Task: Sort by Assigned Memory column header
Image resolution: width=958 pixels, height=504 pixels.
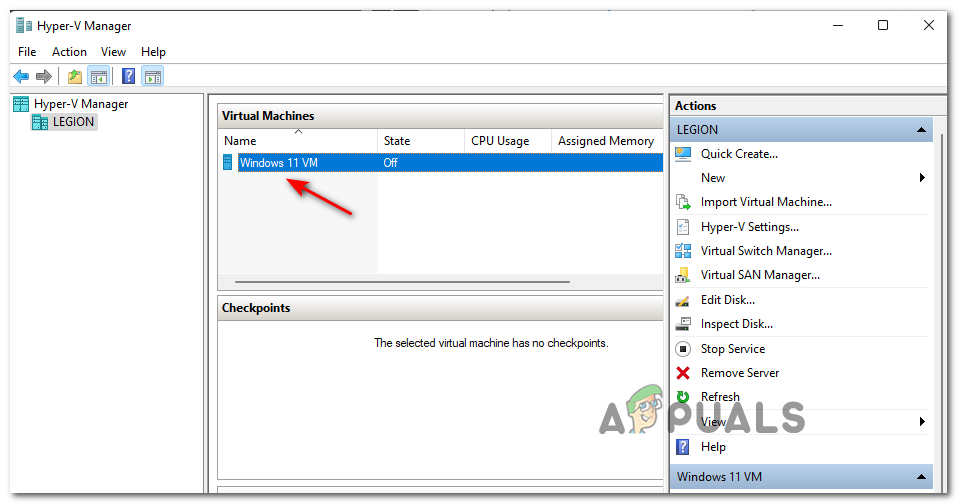Action: click(607, 141)
